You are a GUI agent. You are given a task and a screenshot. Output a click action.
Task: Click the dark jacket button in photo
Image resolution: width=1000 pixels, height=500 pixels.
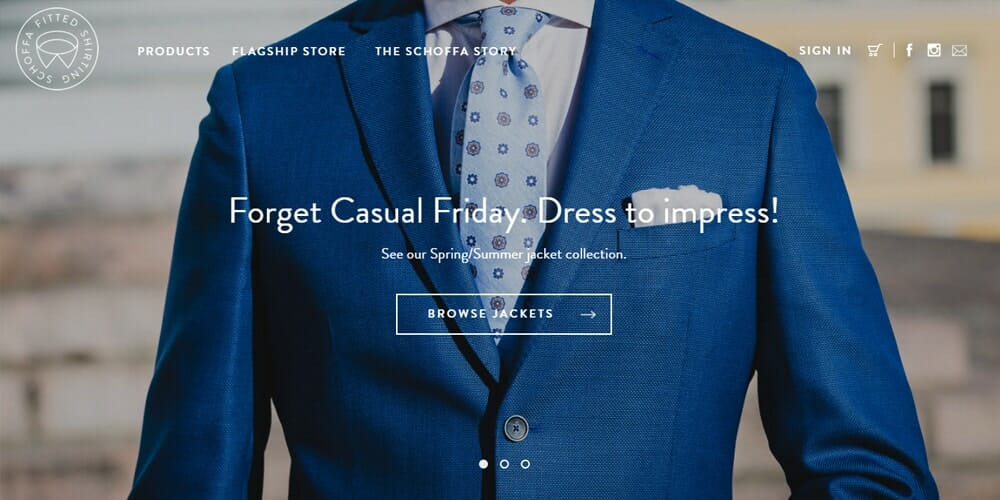tap(516, 428)
